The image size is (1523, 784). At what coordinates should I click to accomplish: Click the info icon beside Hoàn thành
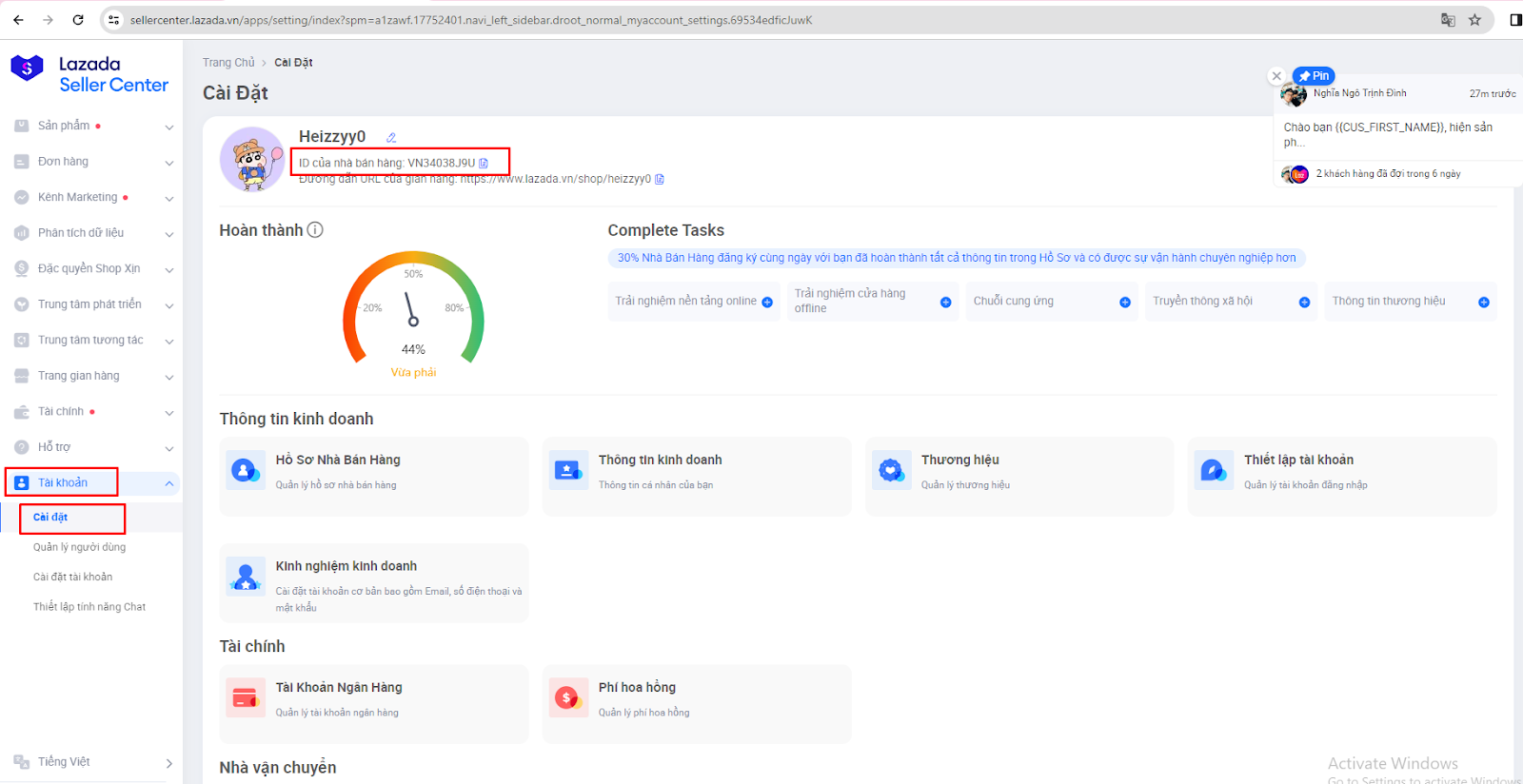[315, 230]
